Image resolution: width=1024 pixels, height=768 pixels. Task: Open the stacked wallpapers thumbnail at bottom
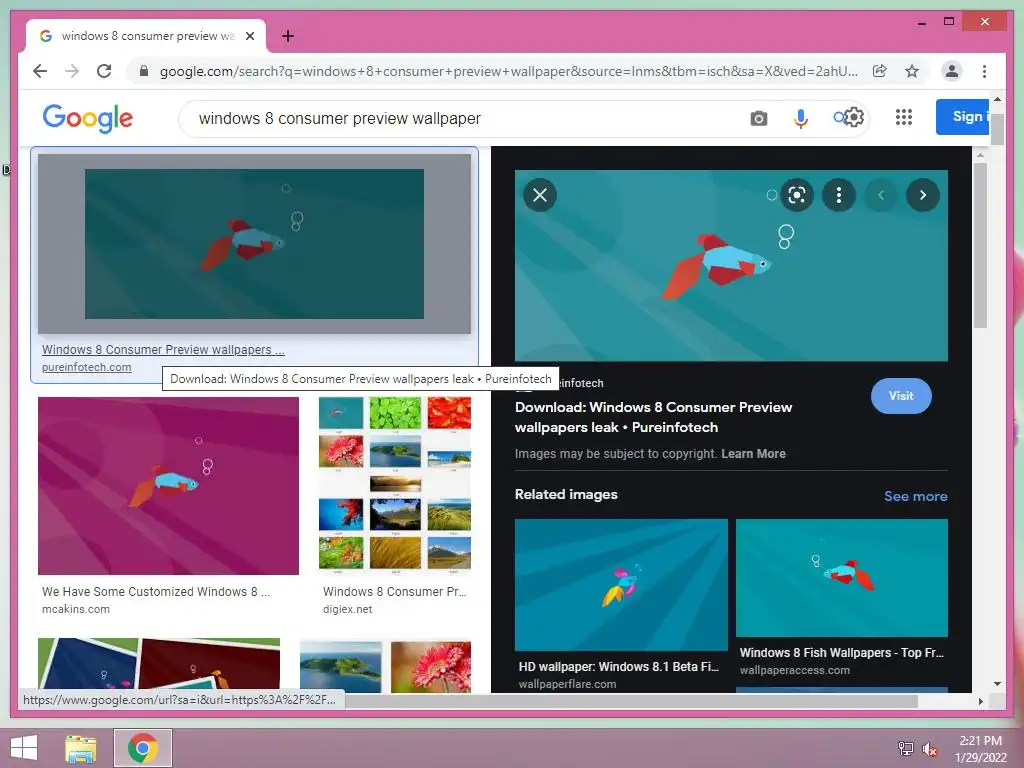(159, 664)
